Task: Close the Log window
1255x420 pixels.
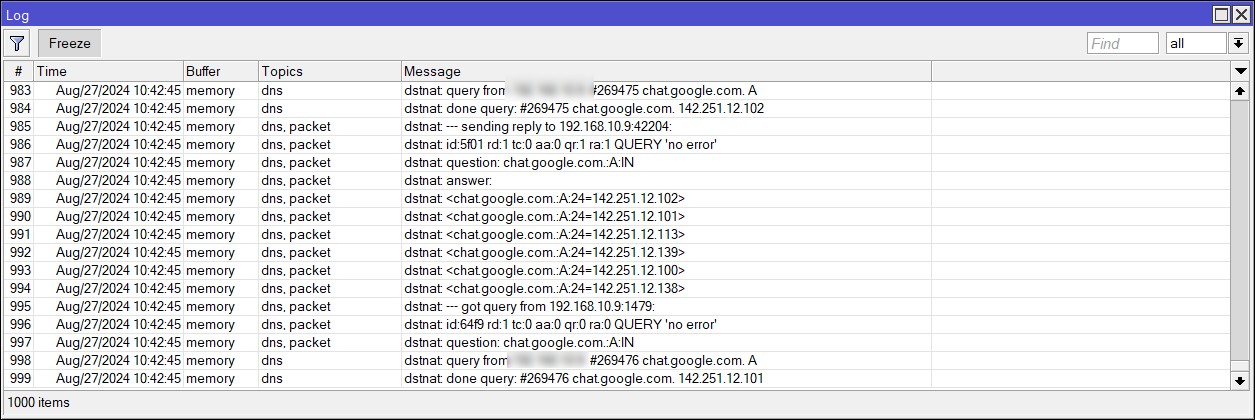Action: [x=1241, y=14]
